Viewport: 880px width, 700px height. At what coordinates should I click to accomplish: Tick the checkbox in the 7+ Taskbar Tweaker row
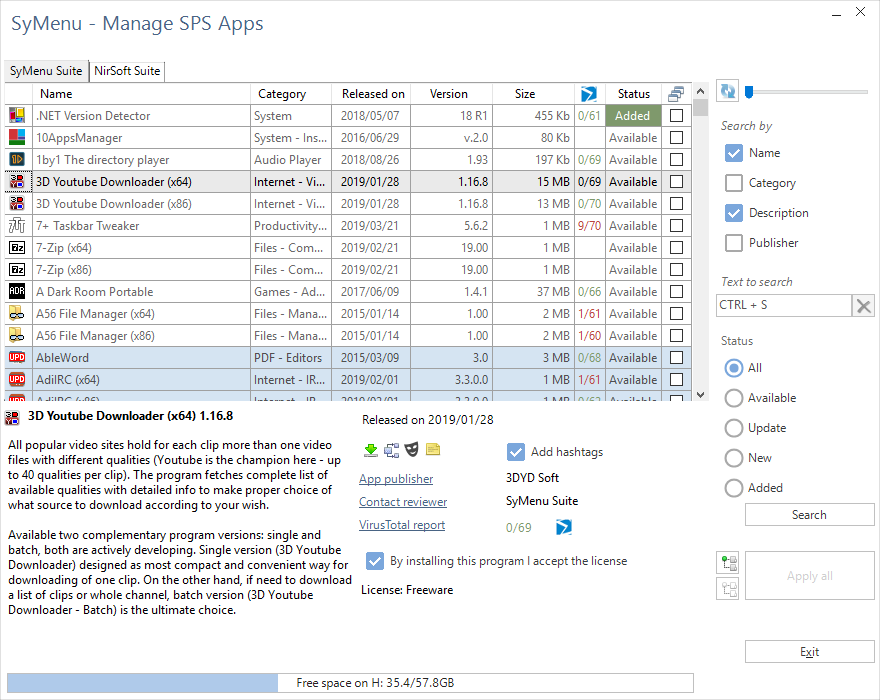(x=677, y=226)
